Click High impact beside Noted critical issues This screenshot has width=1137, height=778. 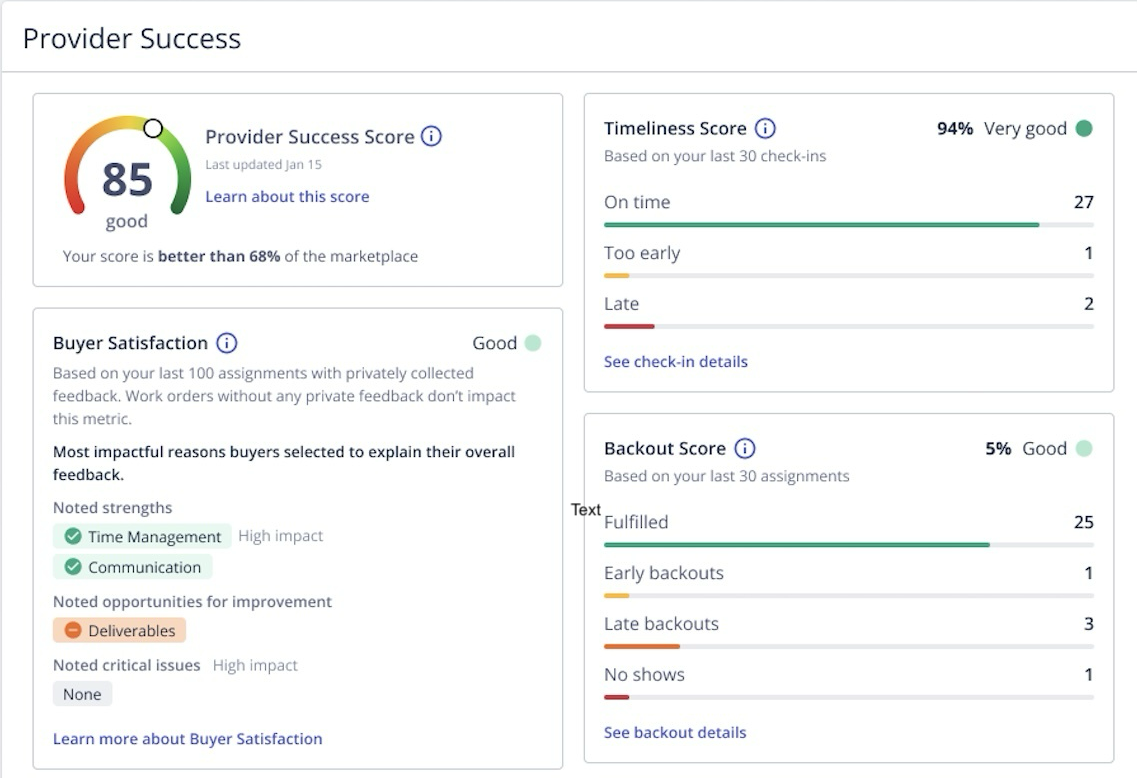[255, 666]
